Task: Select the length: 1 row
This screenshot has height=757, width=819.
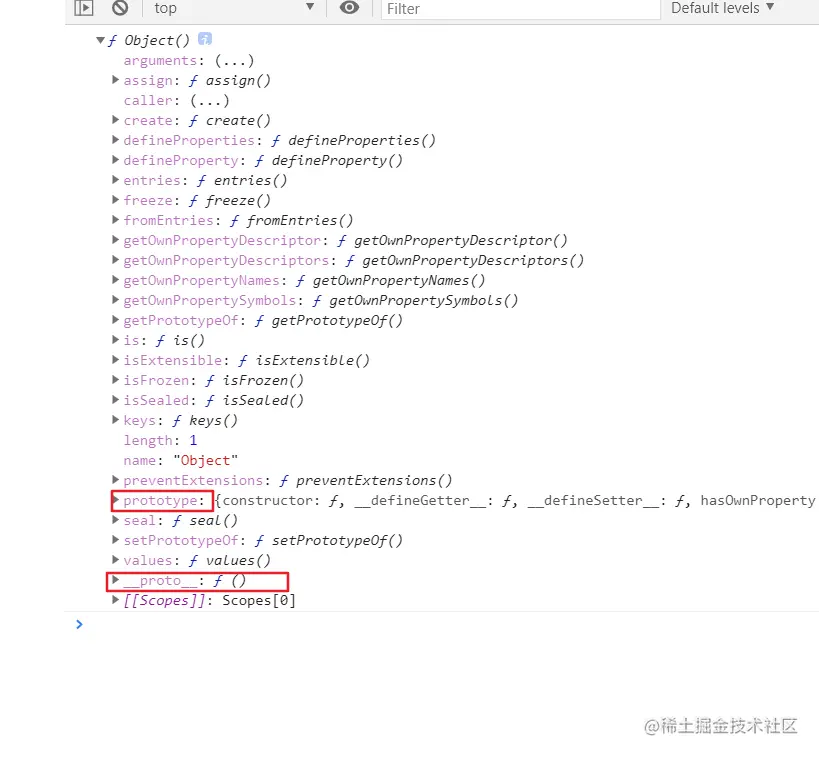Action: [x=160, y=440]
